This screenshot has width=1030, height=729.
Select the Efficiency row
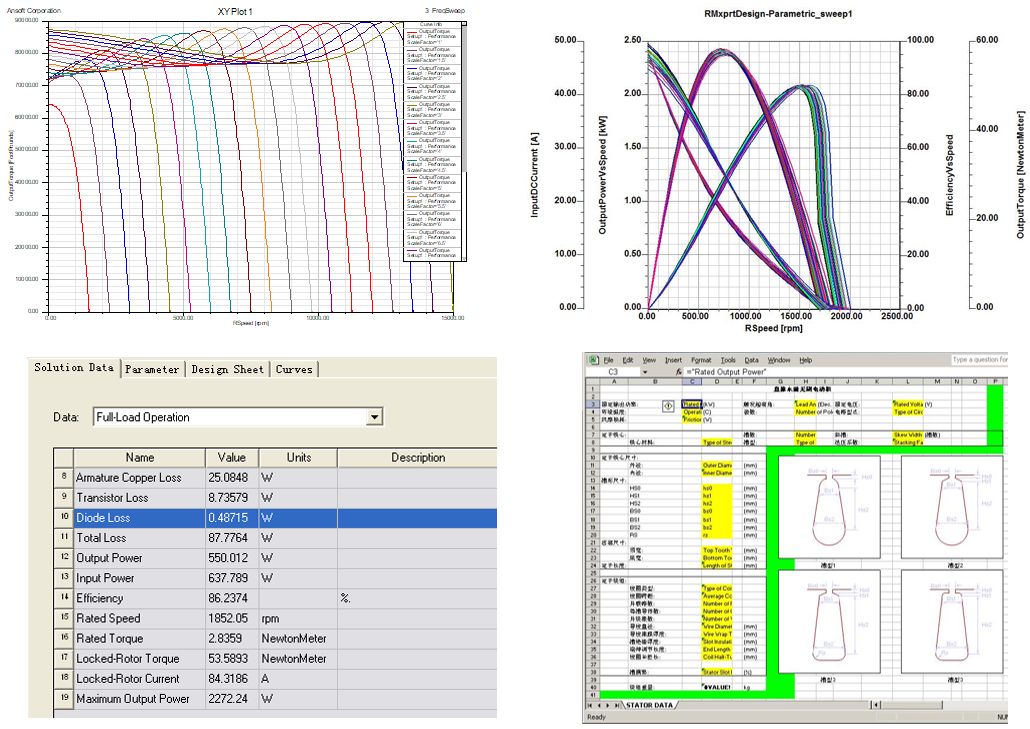276,598
